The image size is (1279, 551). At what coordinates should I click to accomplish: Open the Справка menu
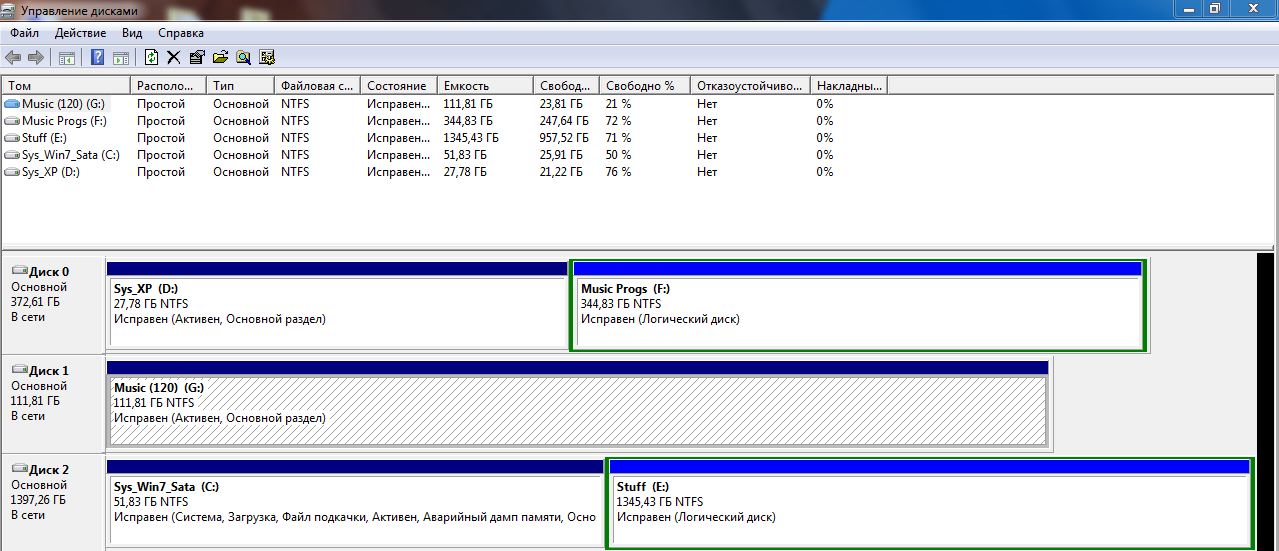[181, 33]
